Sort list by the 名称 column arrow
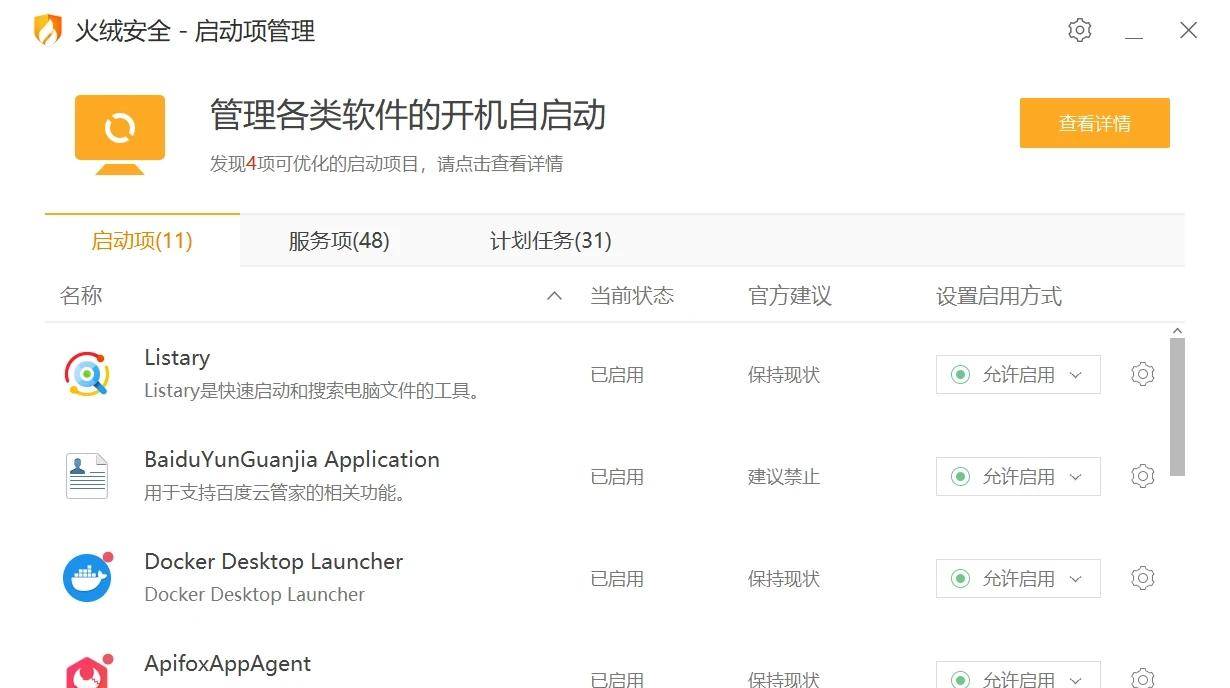This screenshot has width=1230, height=688. [x=554, y=296]
